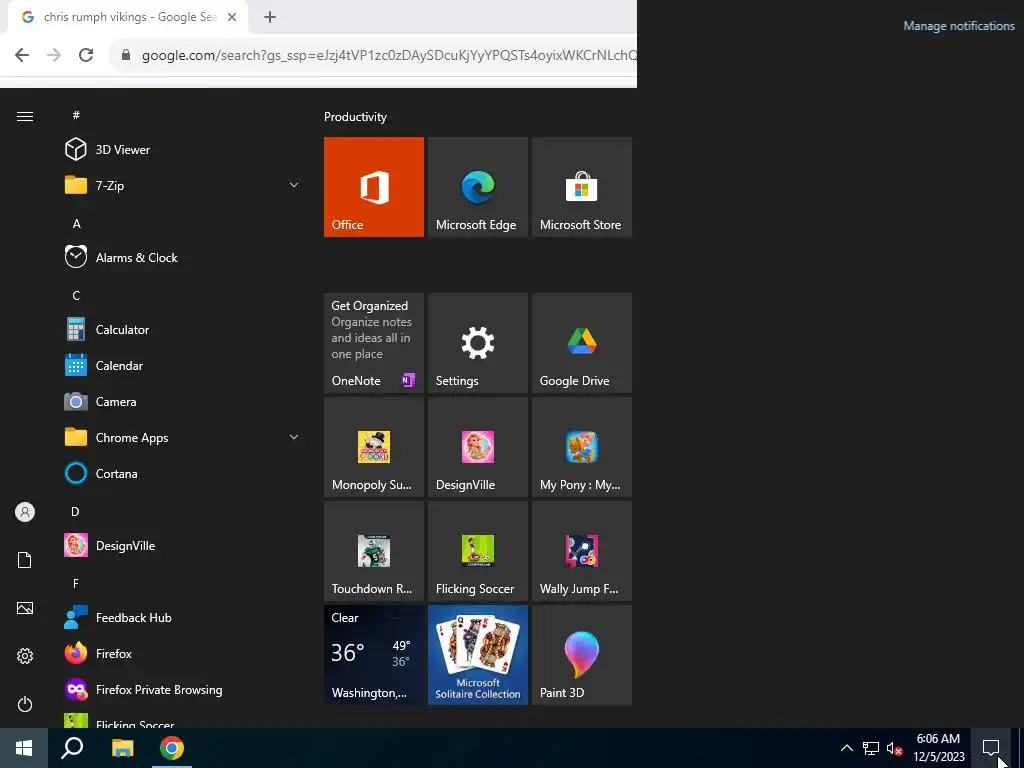Select the chris rumph vikings Chrome tab
The width and height of the screenshot is (1024, 768).
tap(128, 18)
